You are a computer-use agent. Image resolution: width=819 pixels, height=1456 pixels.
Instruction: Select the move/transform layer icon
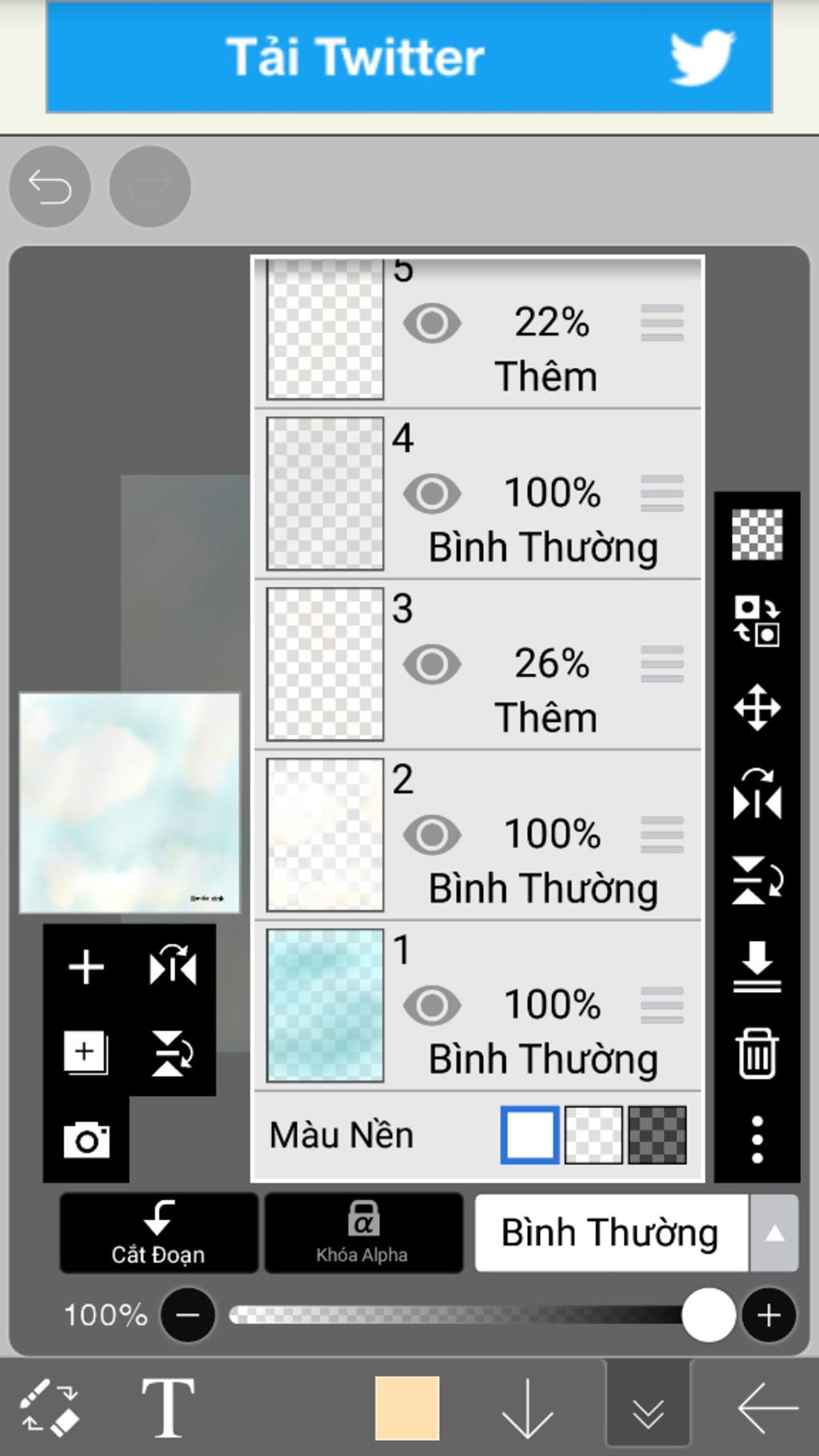(757, 708)
